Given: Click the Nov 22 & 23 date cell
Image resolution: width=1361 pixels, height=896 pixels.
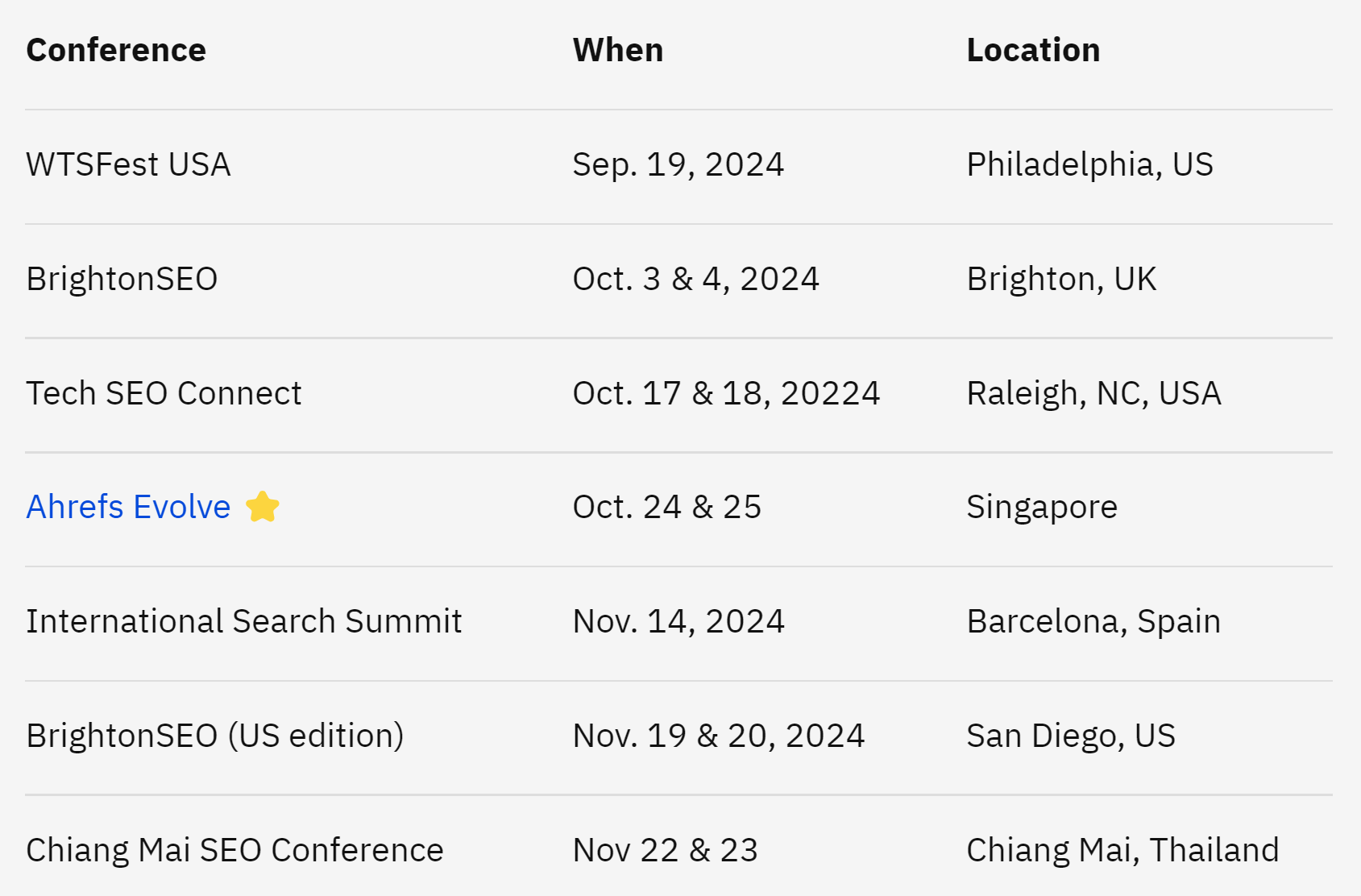Looking at the screenshot, I should (665, 850).
